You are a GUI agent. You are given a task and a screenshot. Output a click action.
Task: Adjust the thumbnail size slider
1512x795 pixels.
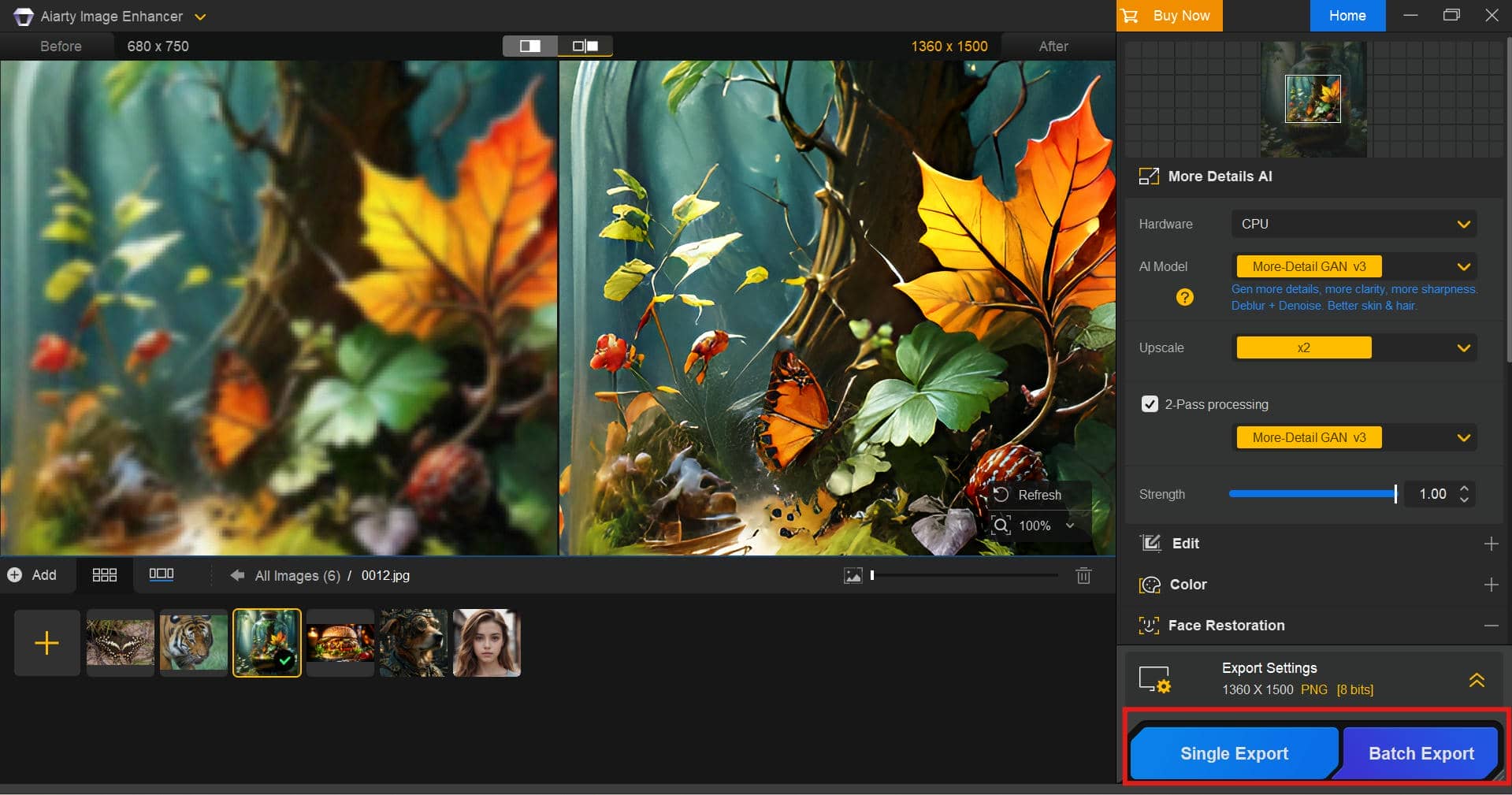tap(964, 575)
